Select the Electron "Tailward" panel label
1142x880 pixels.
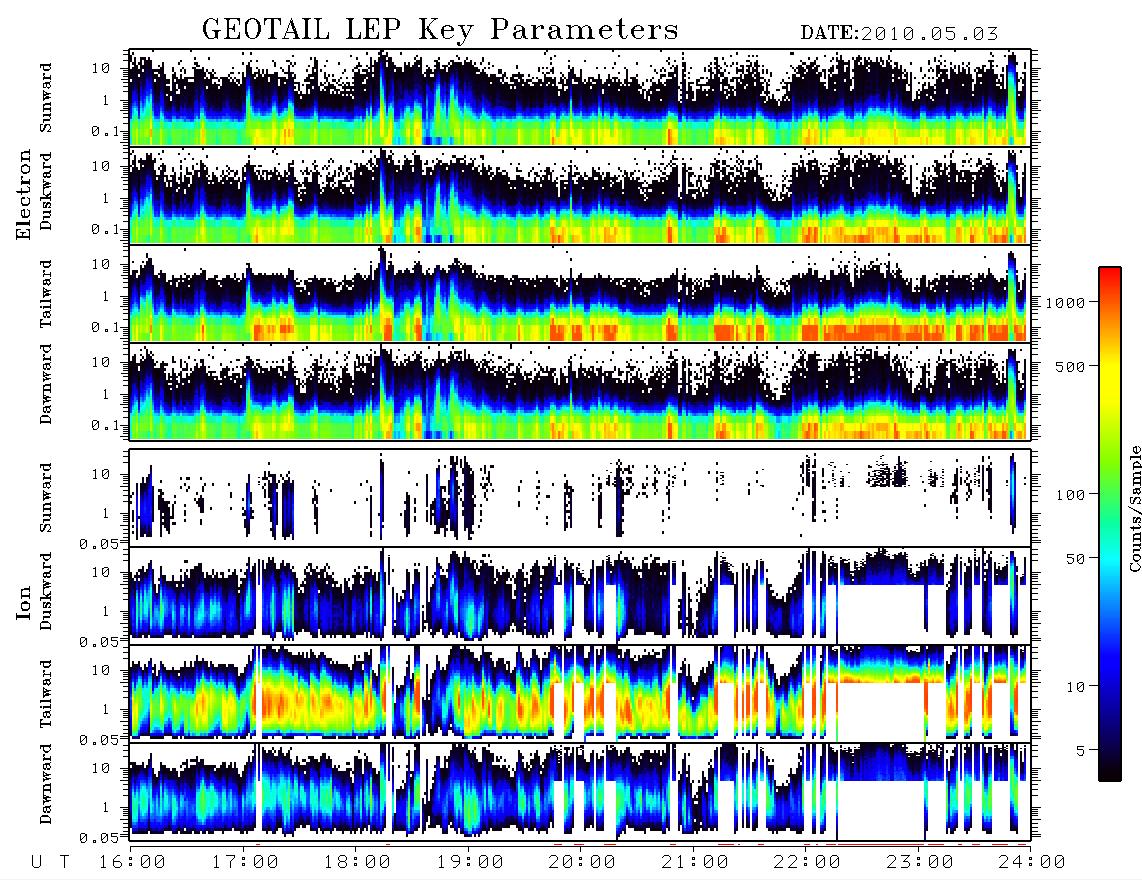point(46,293)
